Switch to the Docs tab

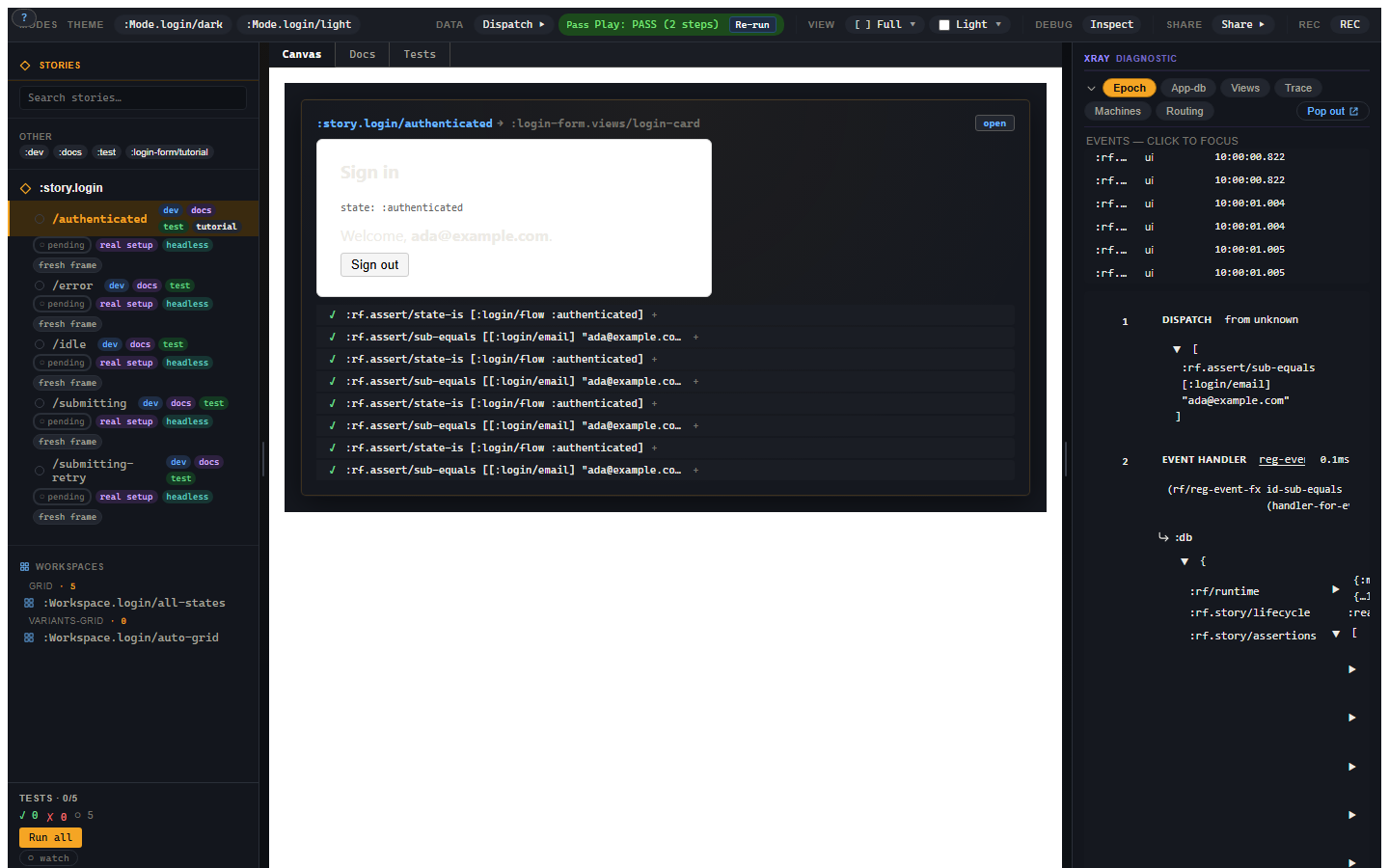click(x=363, y=55)
